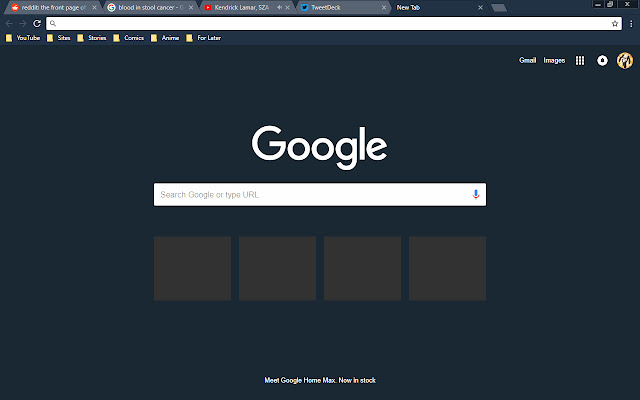Click the reddit tab favicon
640x400 pixels.
[x=15, y=7]
